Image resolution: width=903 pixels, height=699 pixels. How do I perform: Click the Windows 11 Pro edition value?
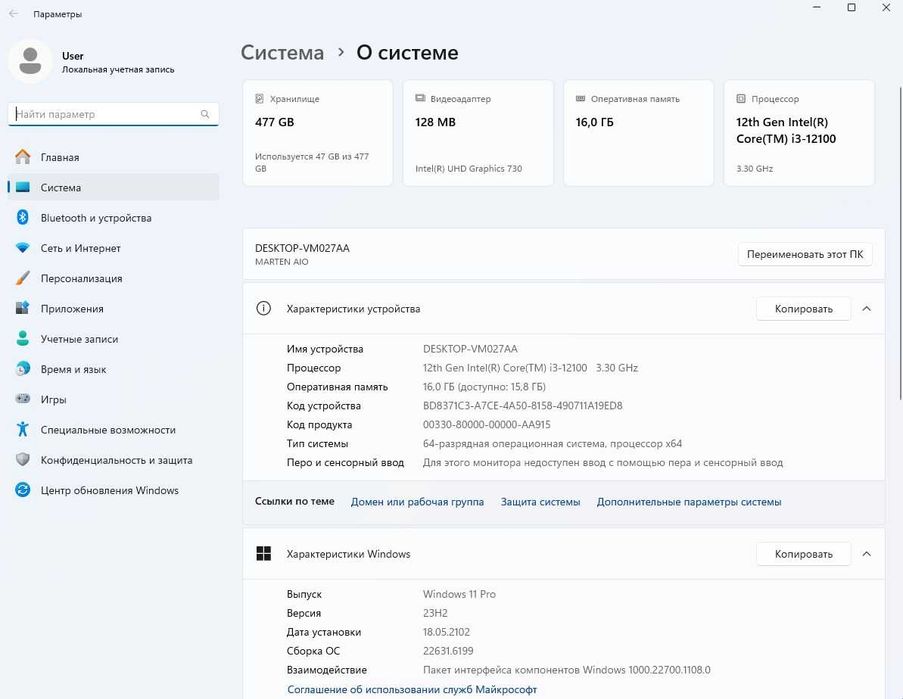point(459,594)
